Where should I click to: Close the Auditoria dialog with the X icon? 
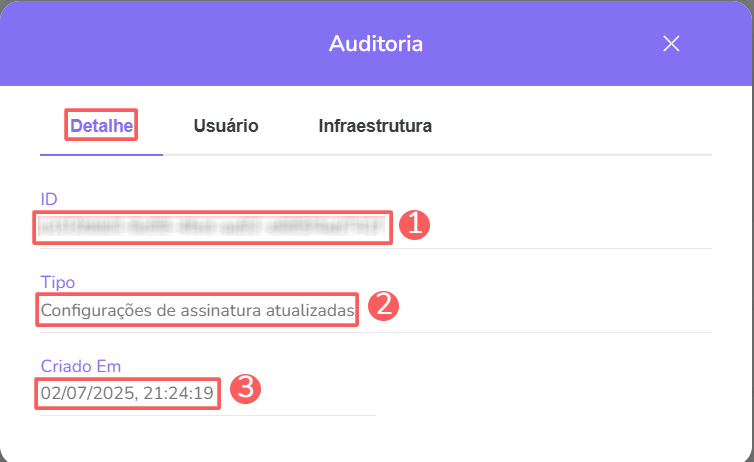pyautogui.click(x=671, y=43)
